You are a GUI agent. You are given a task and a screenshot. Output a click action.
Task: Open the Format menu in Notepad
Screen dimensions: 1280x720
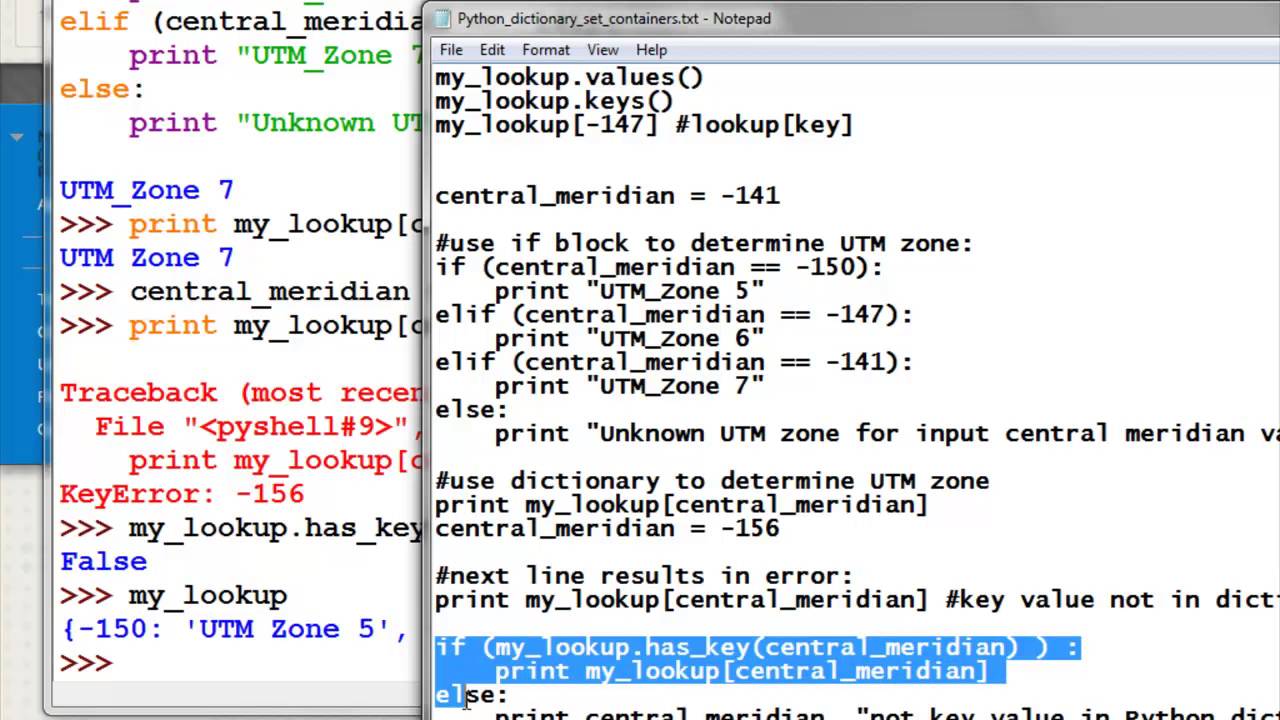click(x=546, y=50)
